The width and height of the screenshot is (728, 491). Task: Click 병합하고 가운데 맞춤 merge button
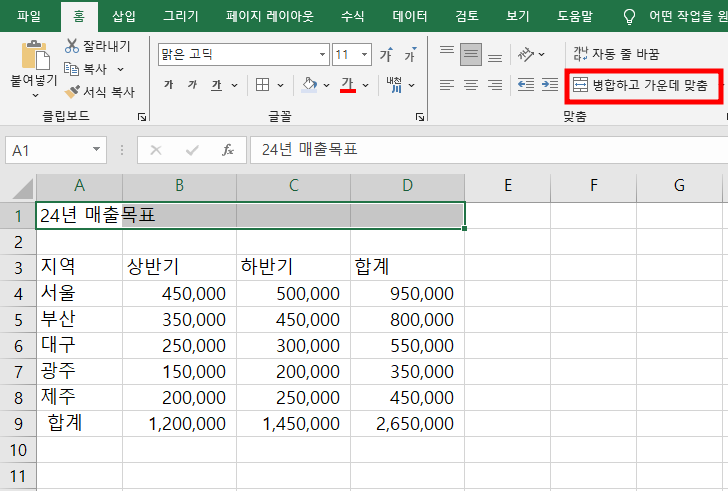(x=641, y=85)
